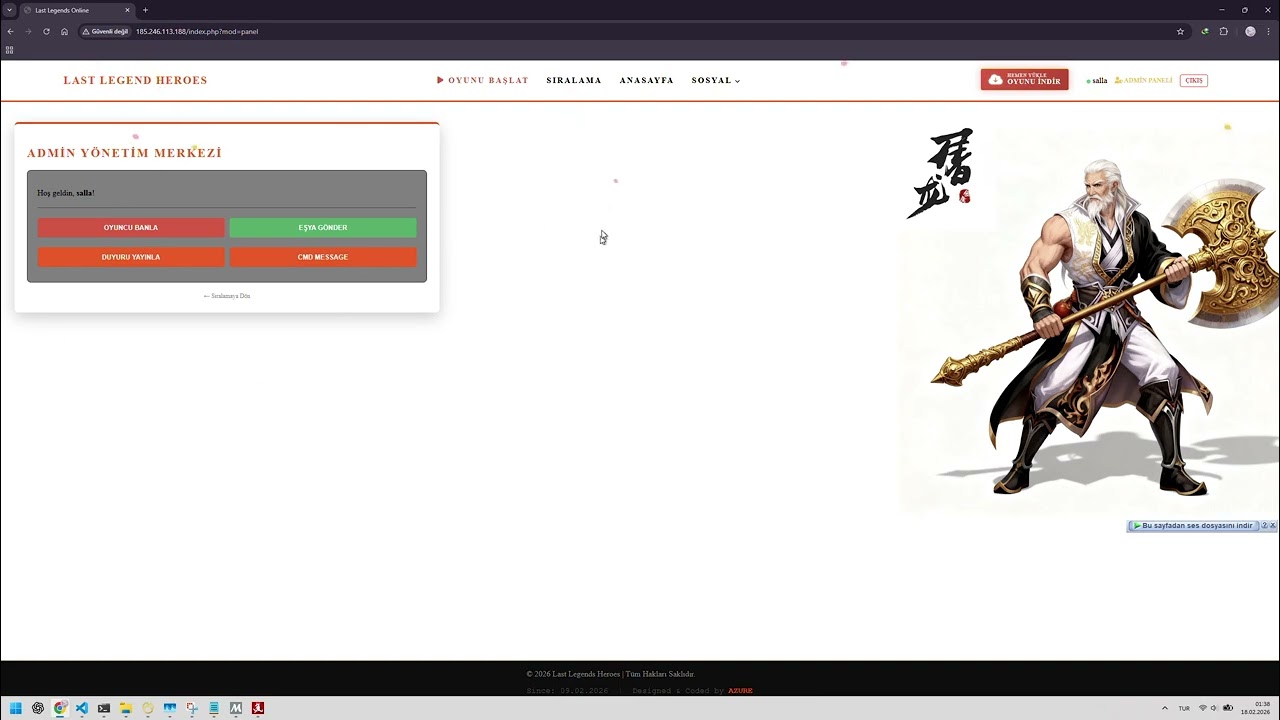Click the ÇIKIŞ logout button
The height and width of the screenshot is (720, 1280).
[1194, 80]
